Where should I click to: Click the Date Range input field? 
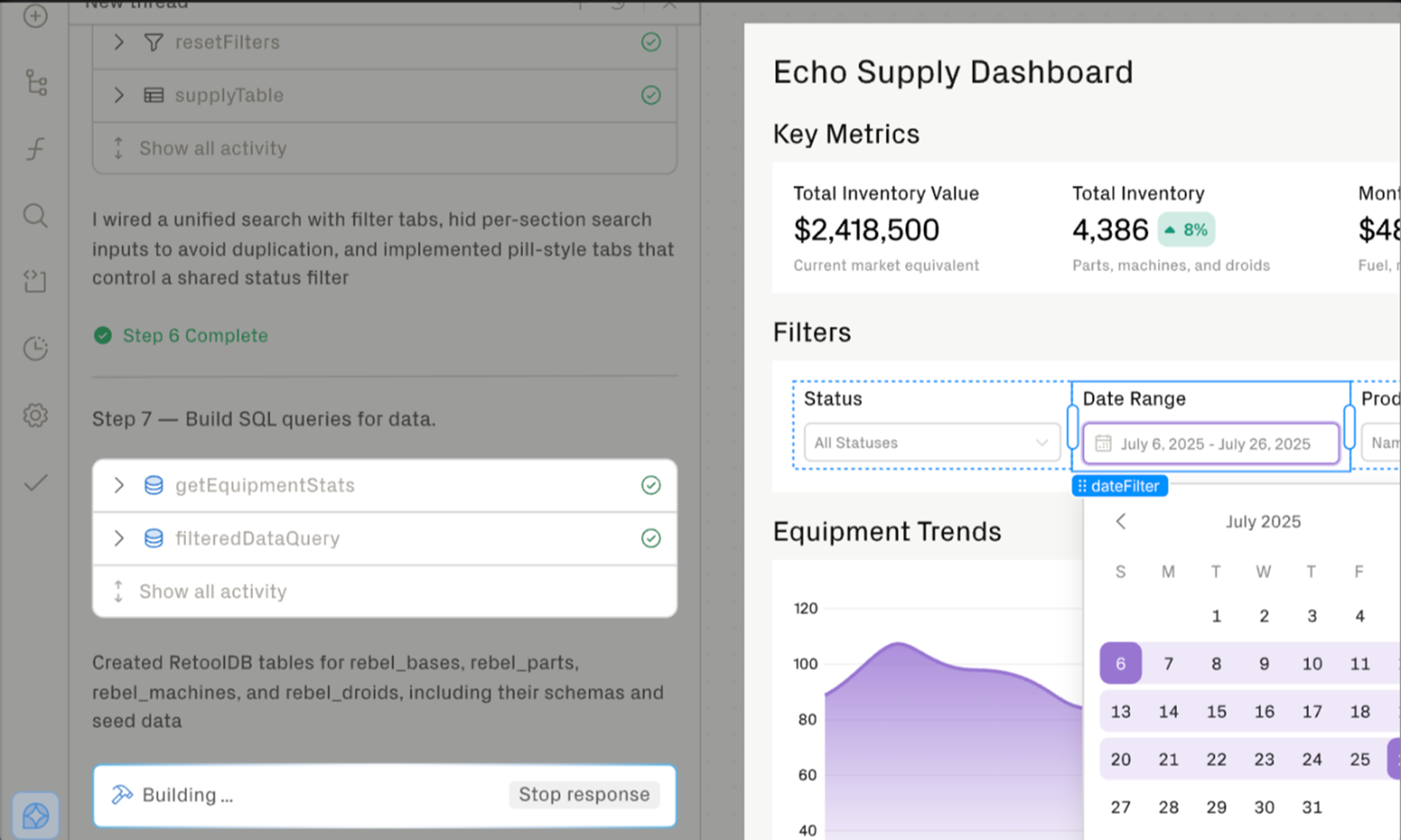1210,444
